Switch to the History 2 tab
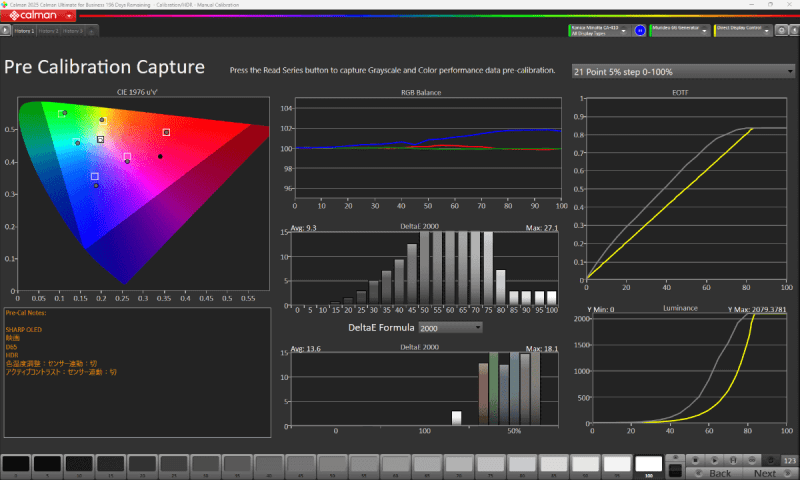The width and height of the screenshot is (800, 480). coord(49,31)
